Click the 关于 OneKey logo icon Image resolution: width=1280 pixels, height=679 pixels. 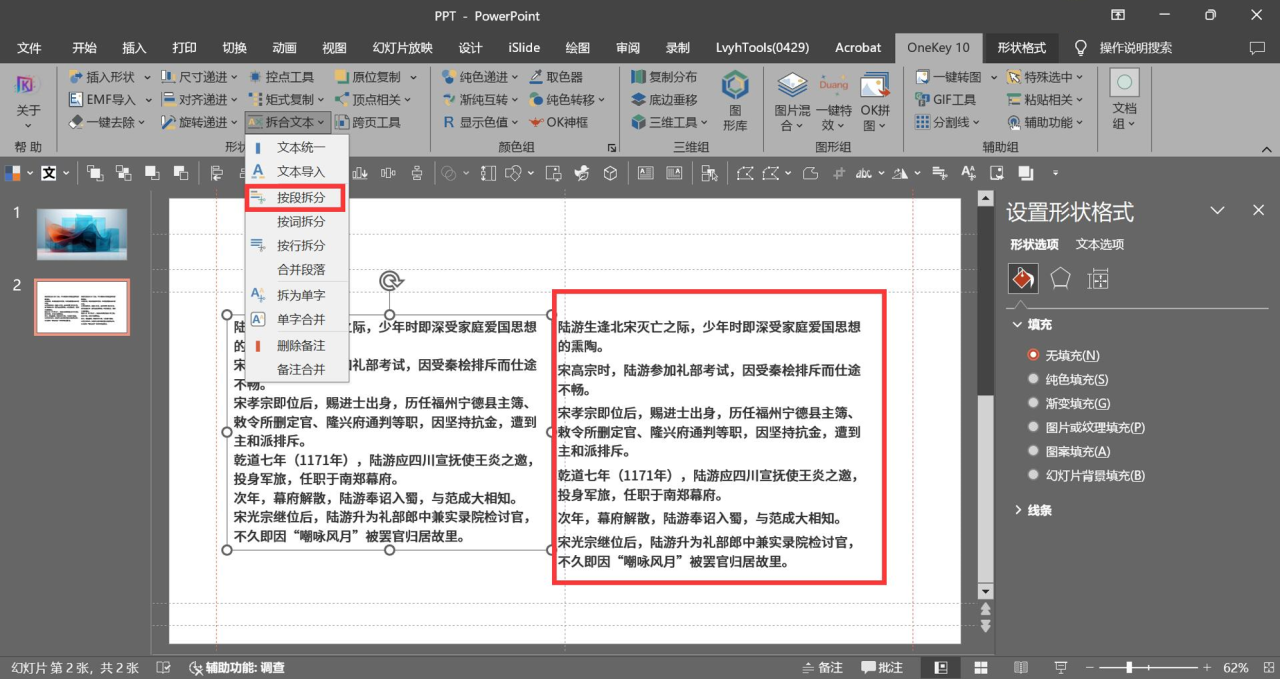(27, 86)
